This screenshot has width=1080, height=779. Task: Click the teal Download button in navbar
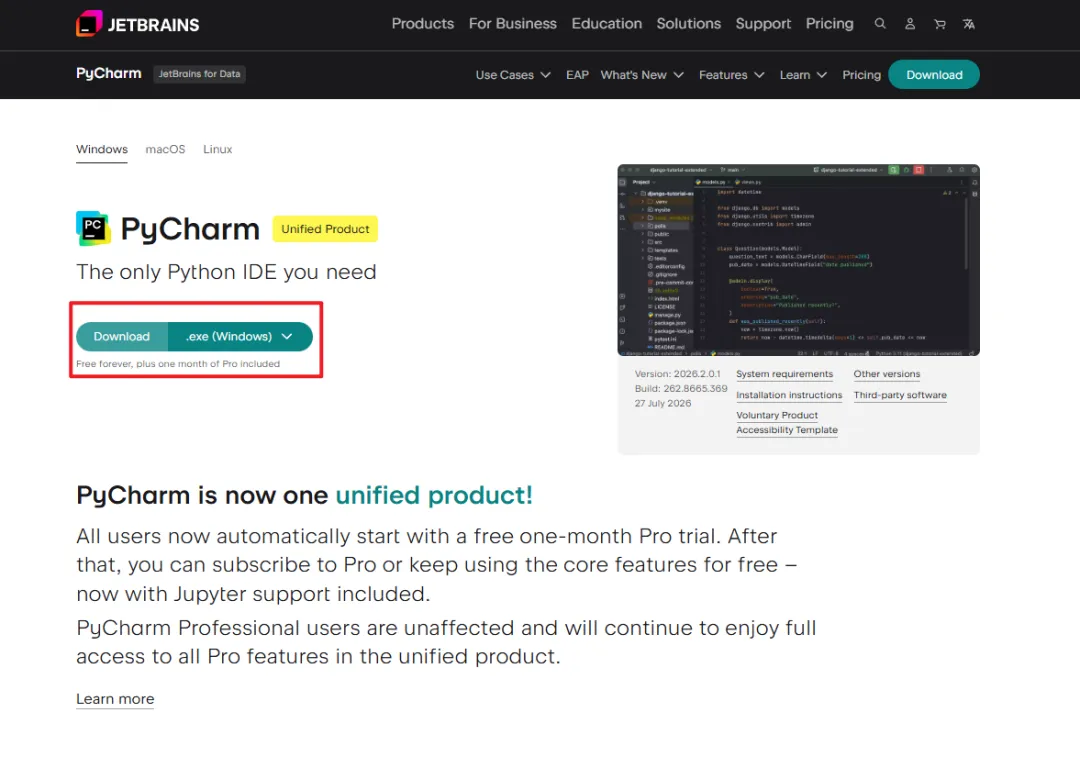pos(934,74)
